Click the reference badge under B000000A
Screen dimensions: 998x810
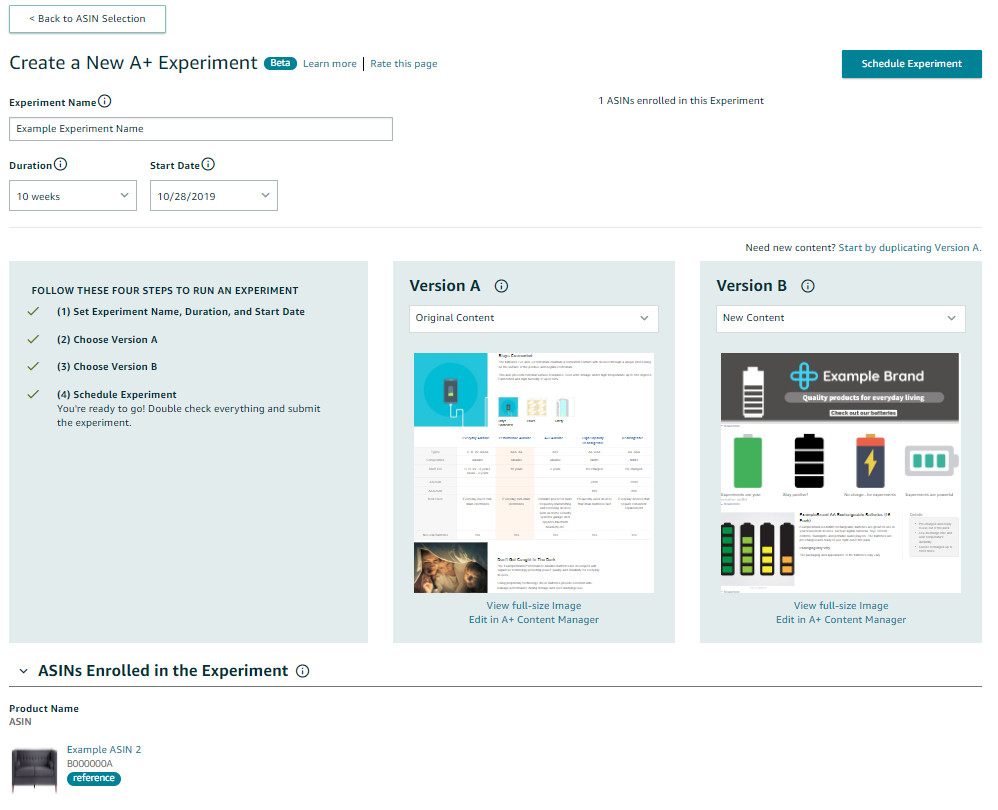[94, 778]
